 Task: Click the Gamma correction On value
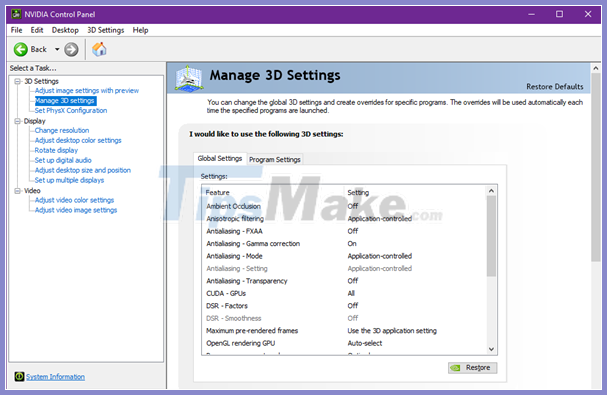[352, 244]
